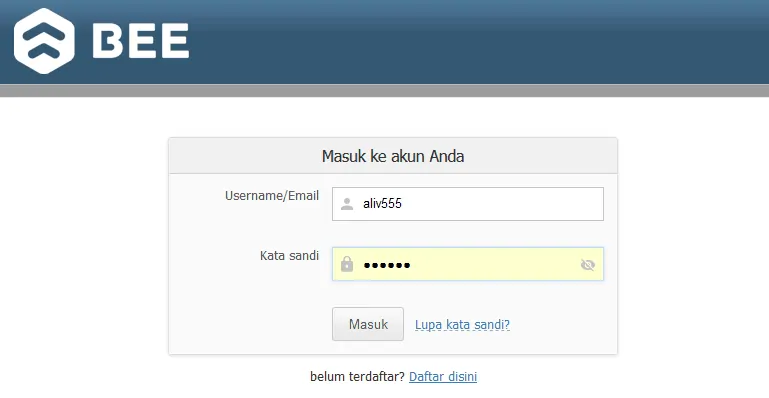Click the padlock icon in password field

pyautogui.click(x=347, y=264)
